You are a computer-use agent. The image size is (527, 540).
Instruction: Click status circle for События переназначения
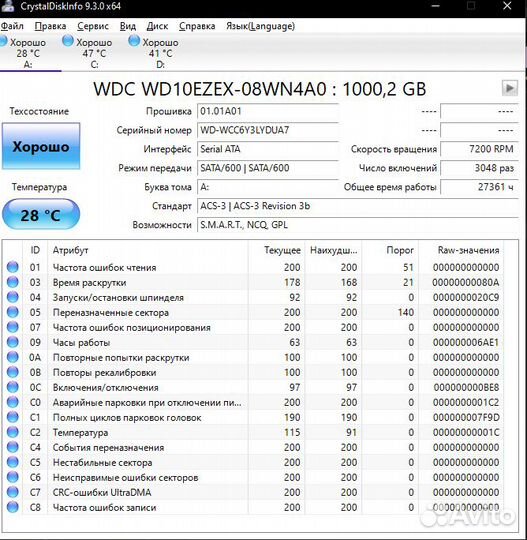[13, 447]
